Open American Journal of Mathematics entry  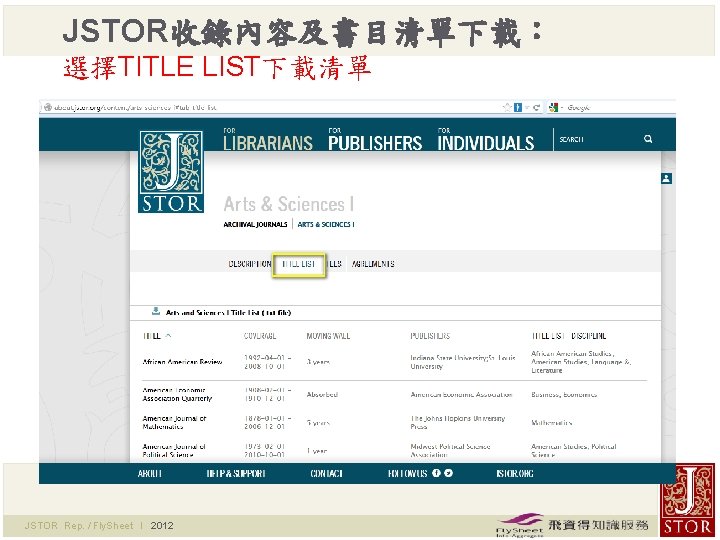pos(174,422)
